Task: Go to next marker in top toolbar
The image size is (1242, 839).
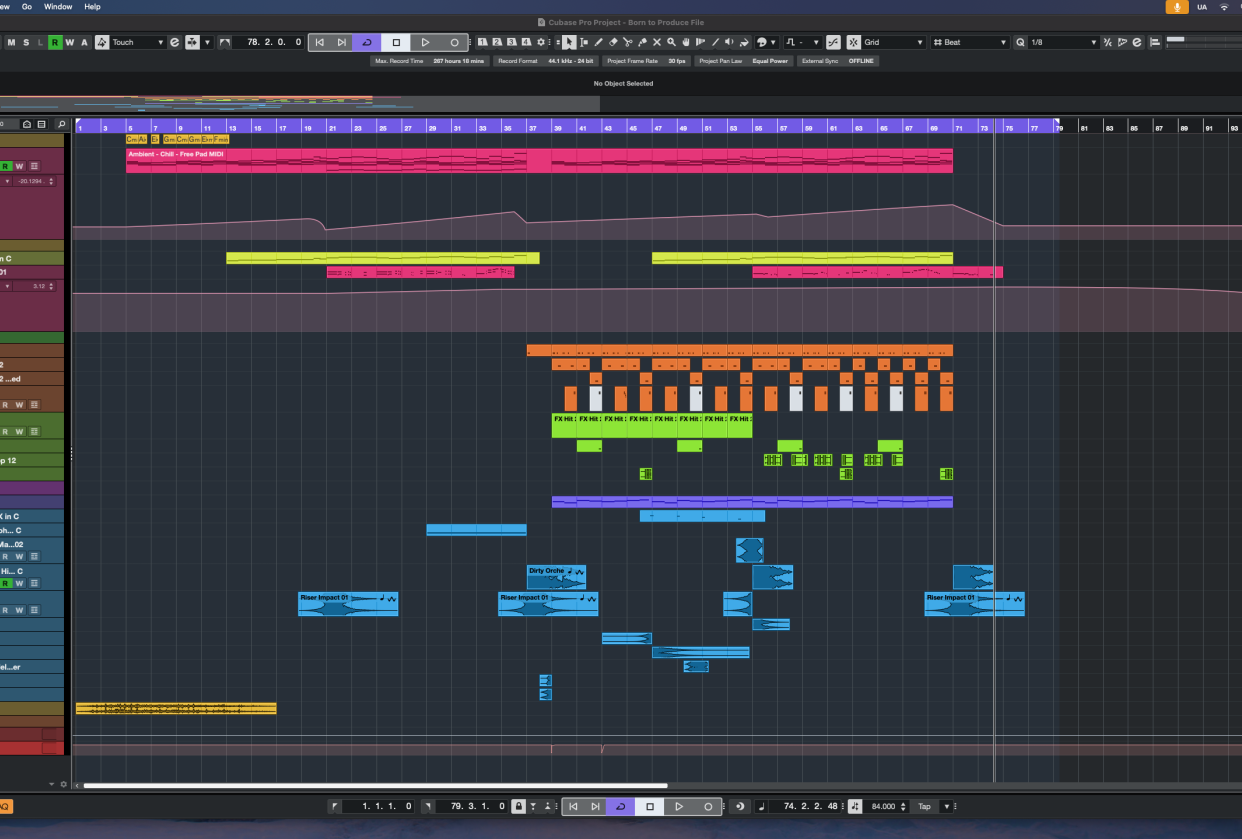Action: click(x=342, y=42)
